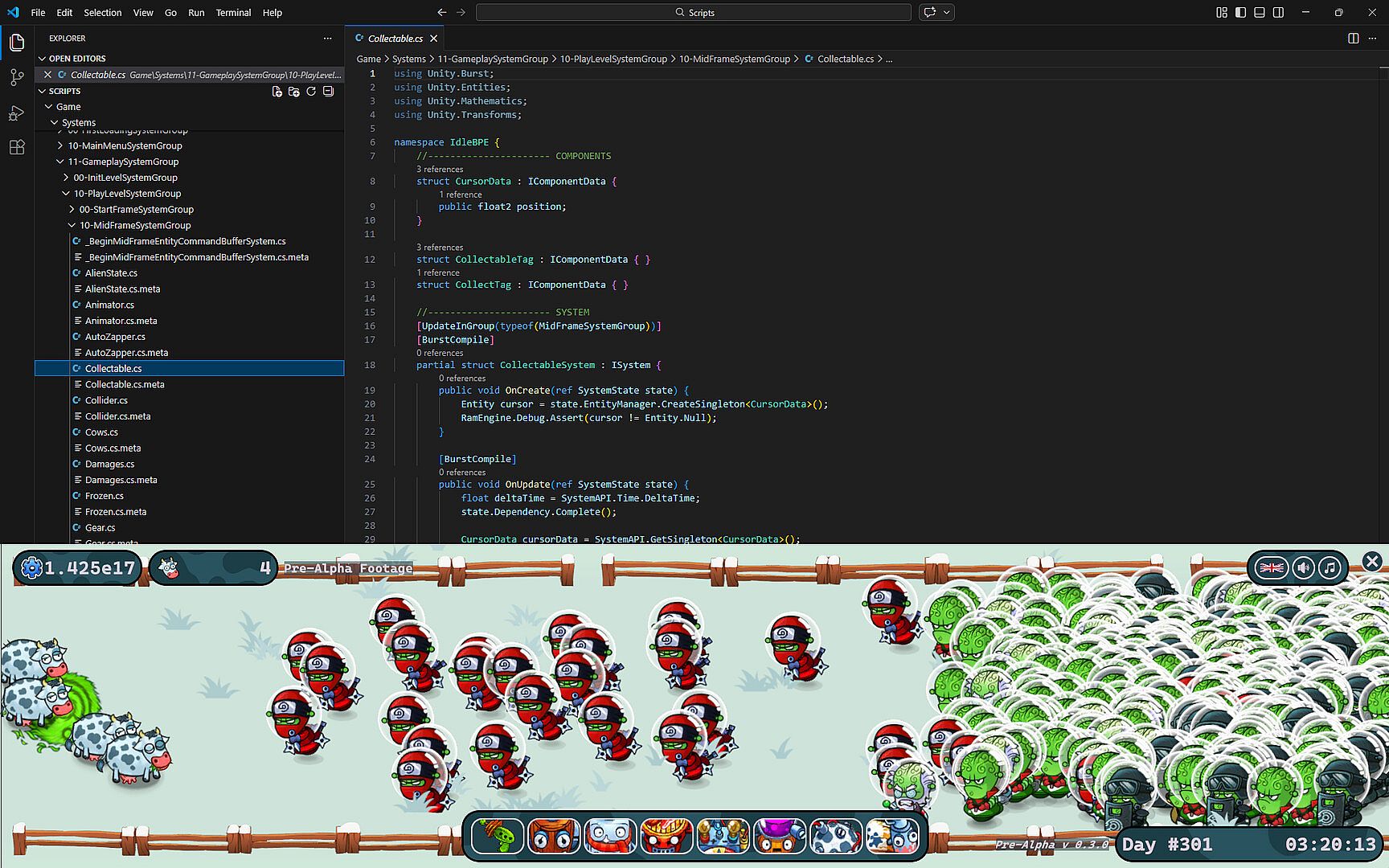
Task: Collapse all folders in Scripts explorer
Action: tap(328, 92)
